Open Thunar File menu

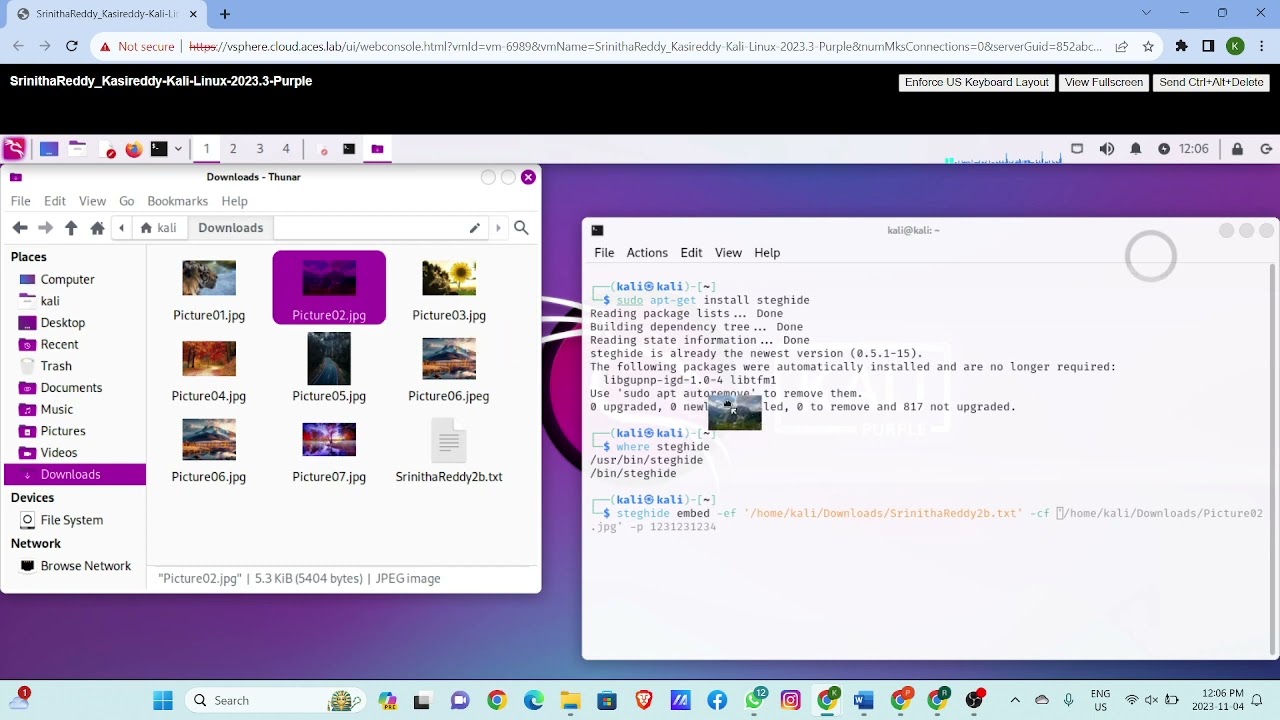point(20,201)
